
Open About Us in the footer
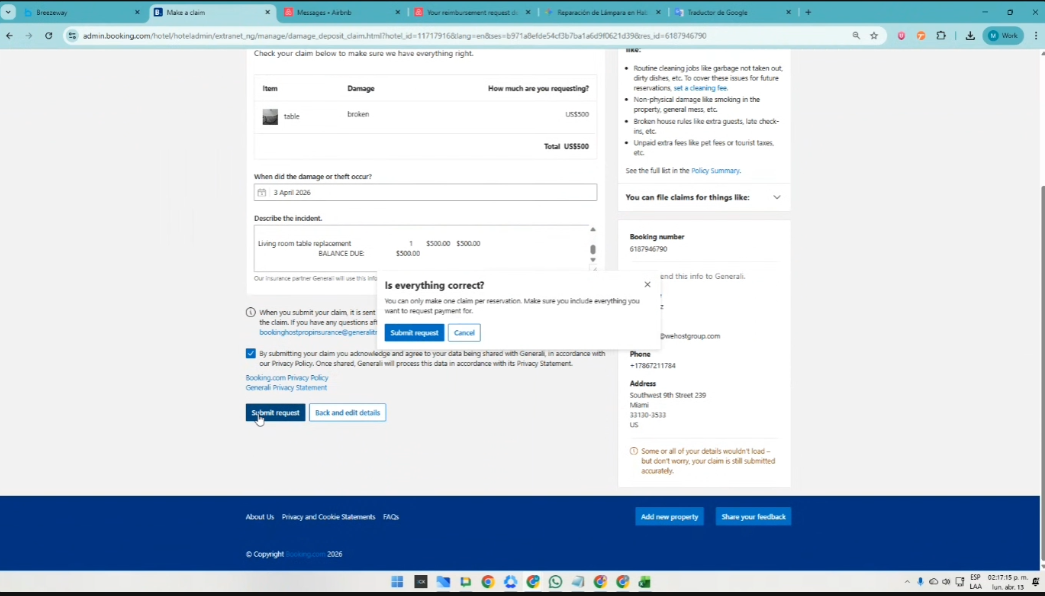tap(260, 517)
